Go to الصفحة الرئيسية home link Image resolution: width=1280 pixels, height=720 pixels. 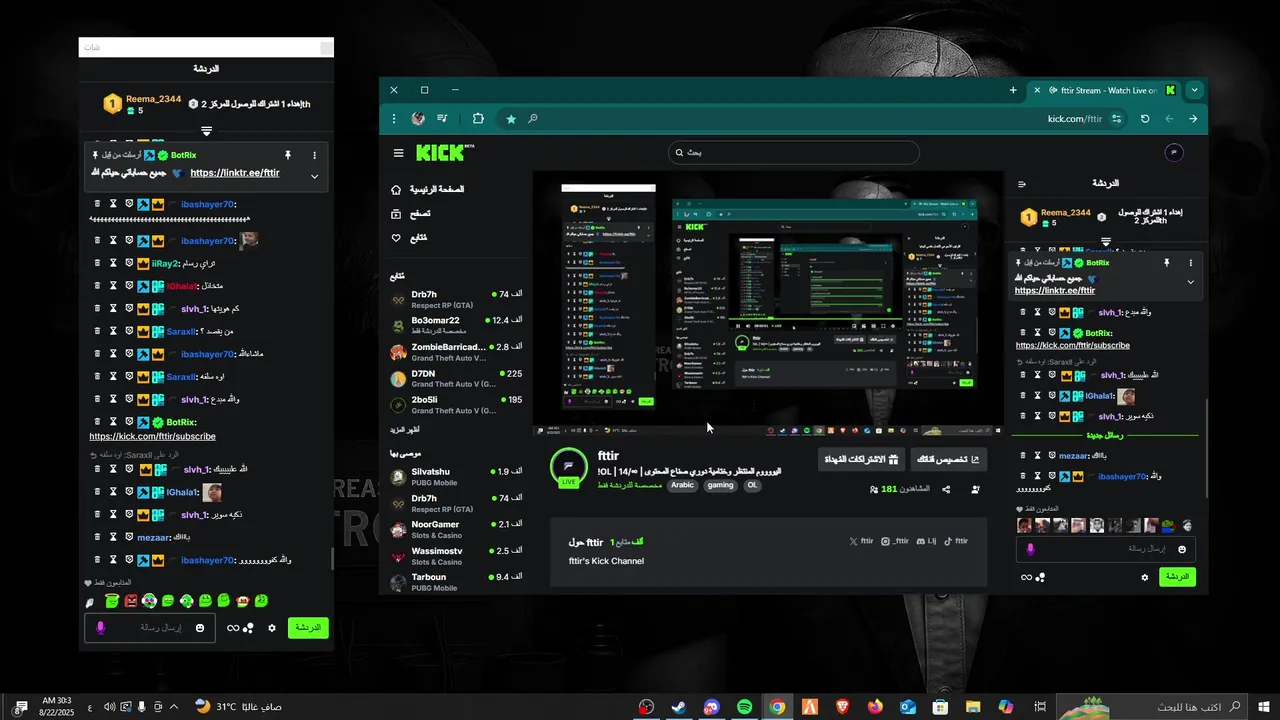tap(427, 189)
